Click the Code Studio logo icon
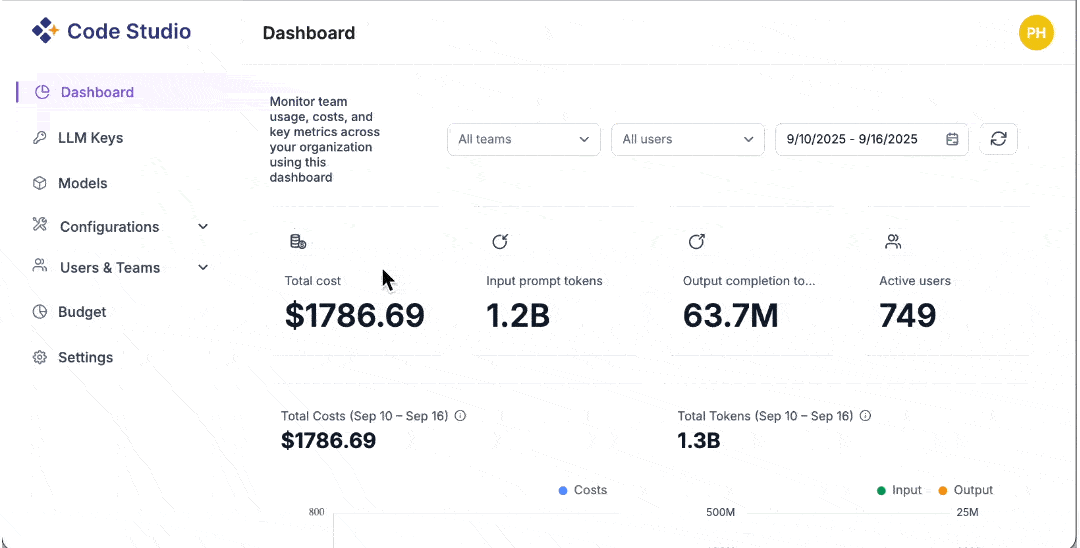Image resolution: width=1080 pixels, height=548 pixels. 45,31
